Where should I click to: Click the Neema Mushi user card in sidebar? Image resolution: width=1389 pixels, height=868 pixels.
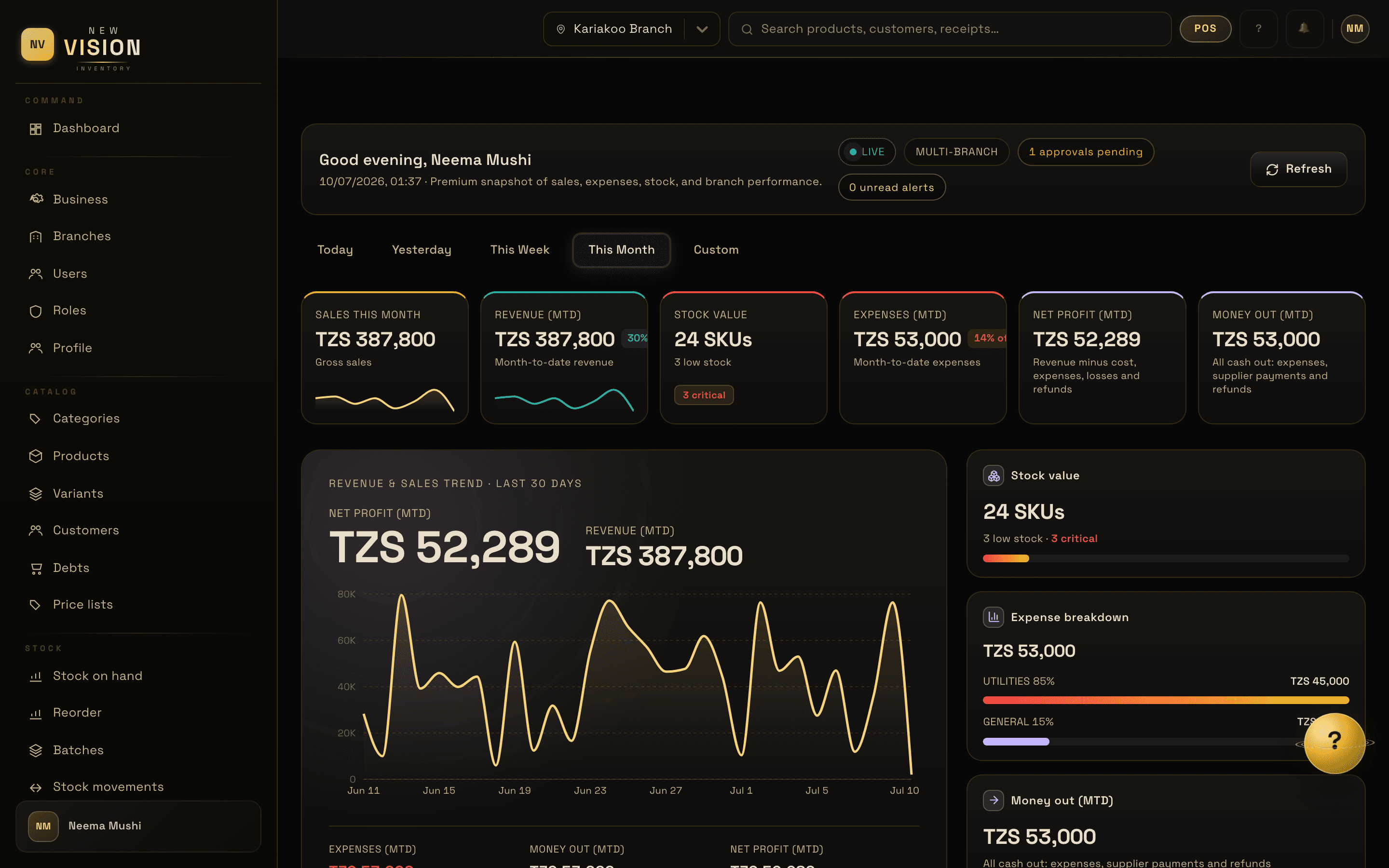click(138, 826)
